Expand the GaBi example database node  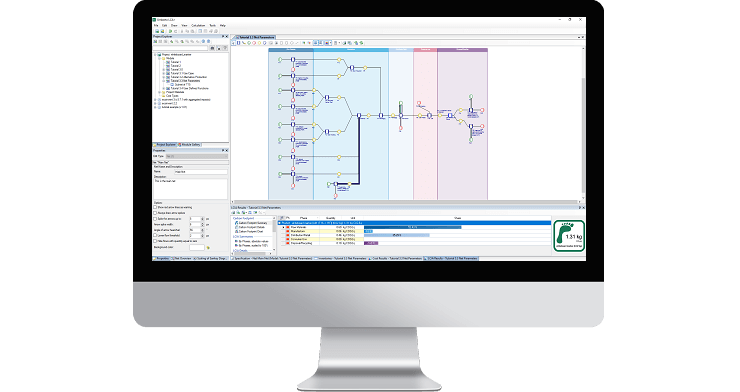[x=155, y=107]
